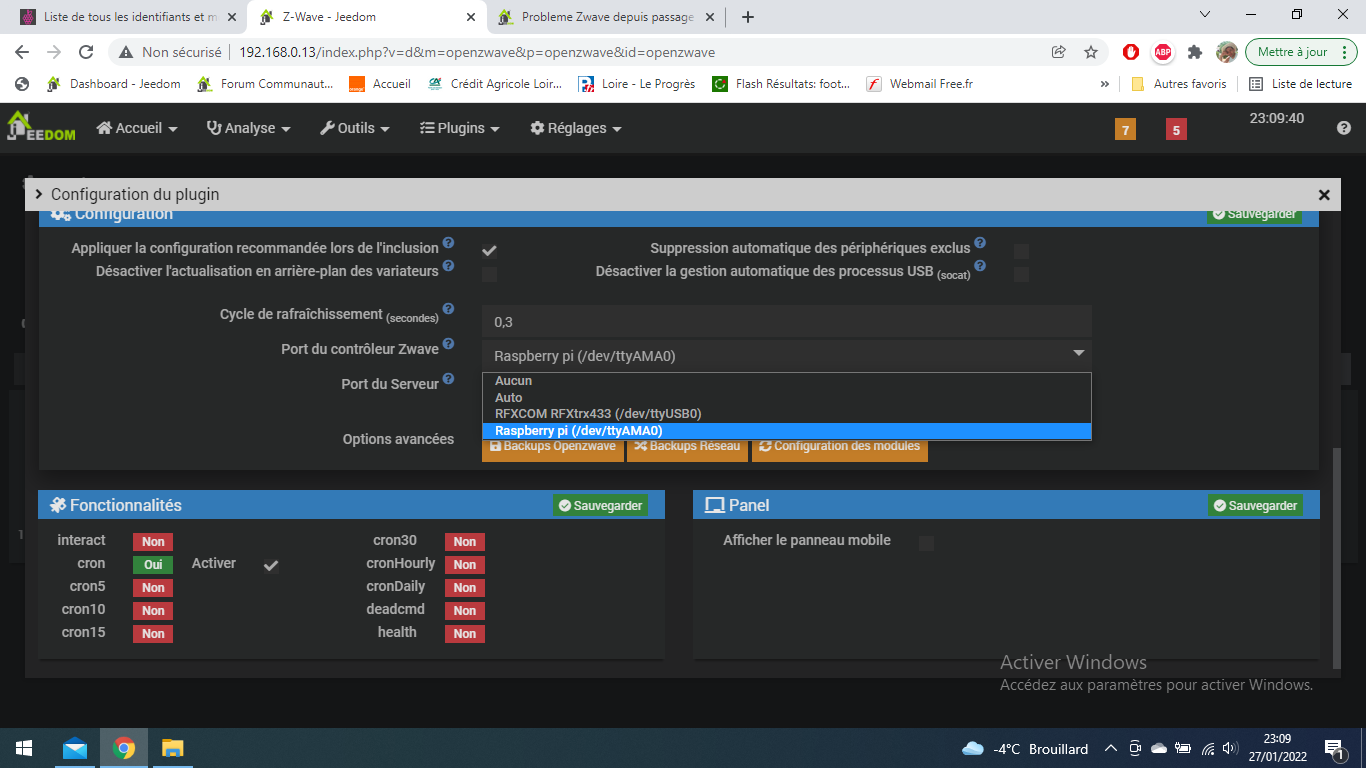Open the Webmail Free.fr bookmark

(x=920, y=84)
